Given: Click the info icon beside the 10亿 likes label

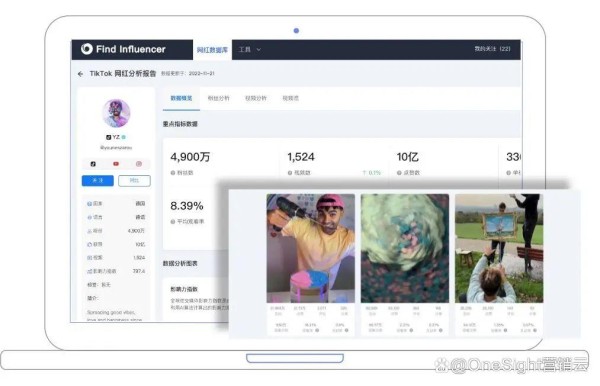Looking at the screenshot, I should click(x=399, y=173).
